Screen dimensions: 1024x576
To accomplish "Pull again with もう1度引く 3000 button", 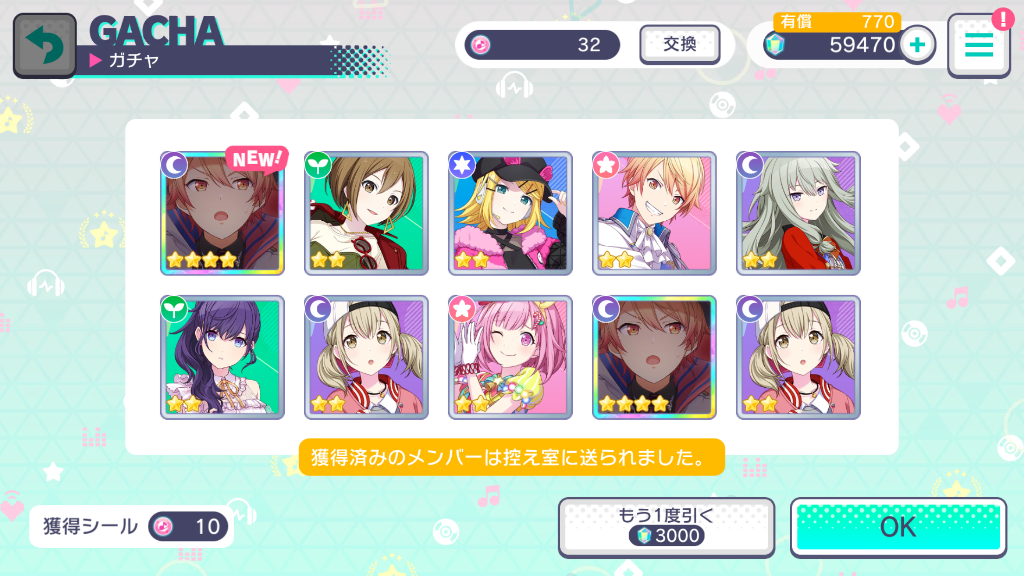I will pos(666,527).
